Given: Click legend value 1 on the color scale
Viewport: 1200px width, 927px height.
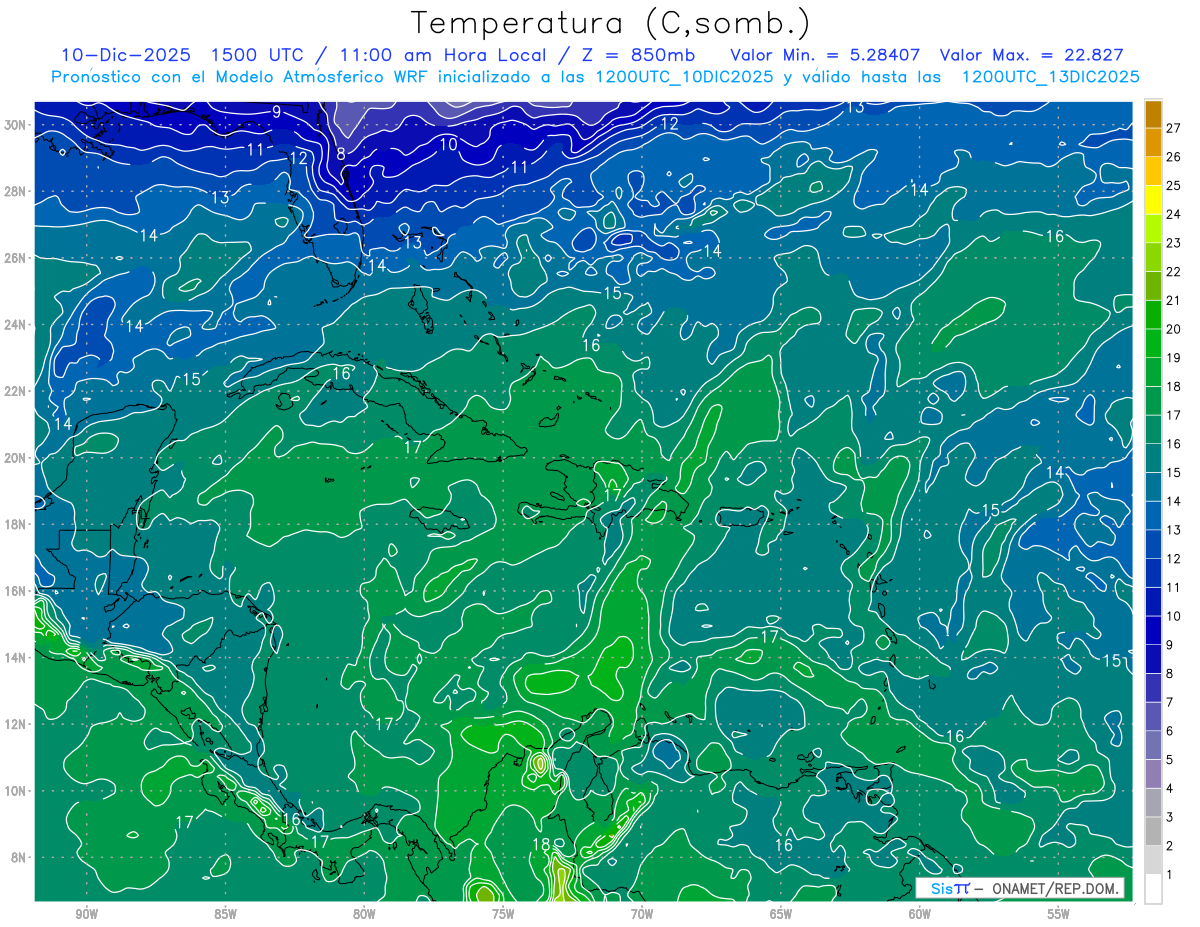Looking at the screenshot, I should [1169, 876].
